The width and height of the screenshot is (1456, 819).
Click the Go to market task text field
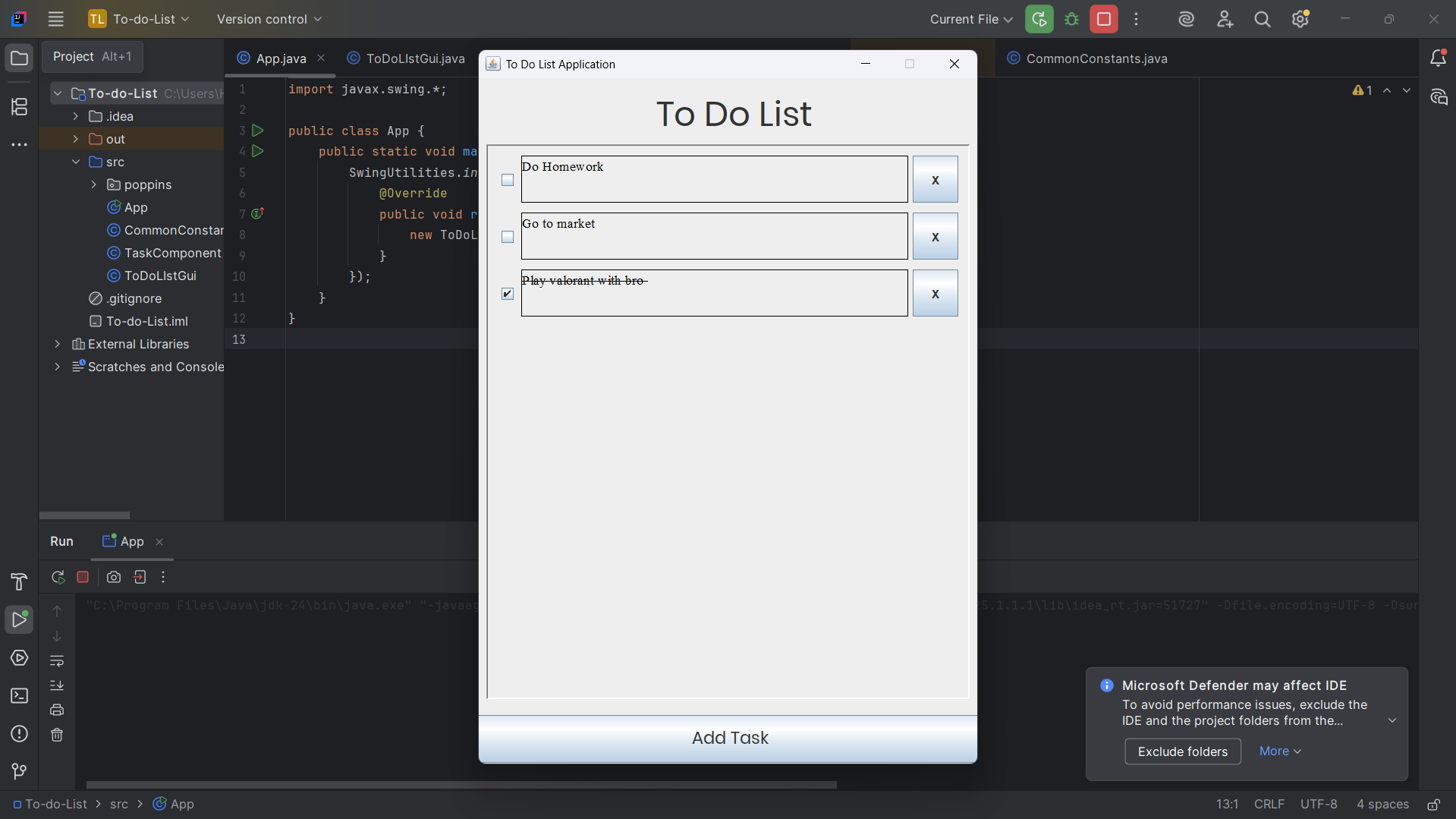[x=714, y=236]
